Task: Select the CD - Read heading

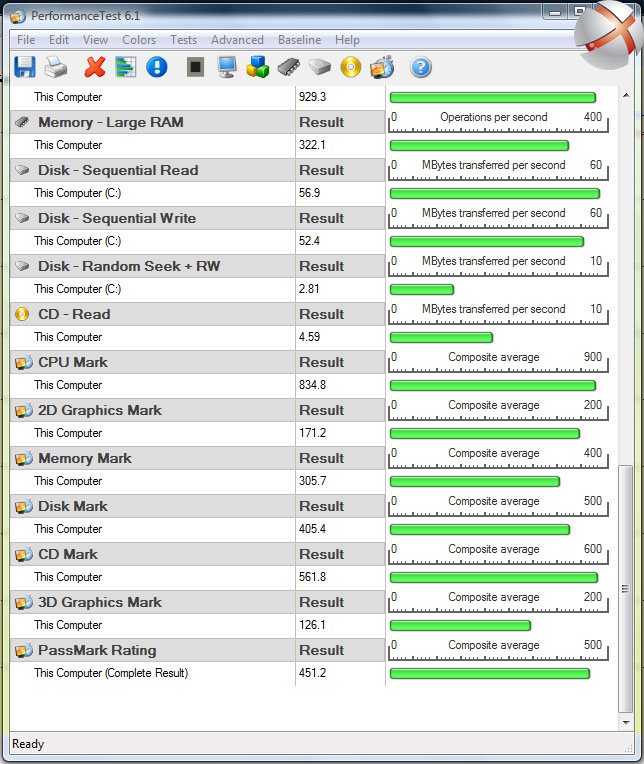Action: tap(74, 314)
